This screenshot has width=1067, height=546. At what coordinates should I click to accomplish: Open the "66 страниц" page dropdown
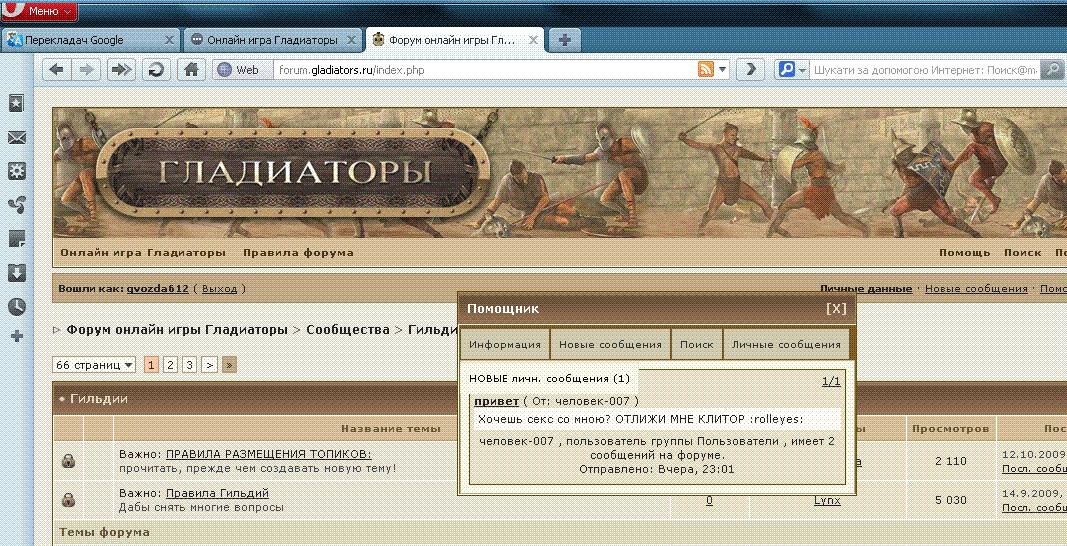tap(94, 365)
